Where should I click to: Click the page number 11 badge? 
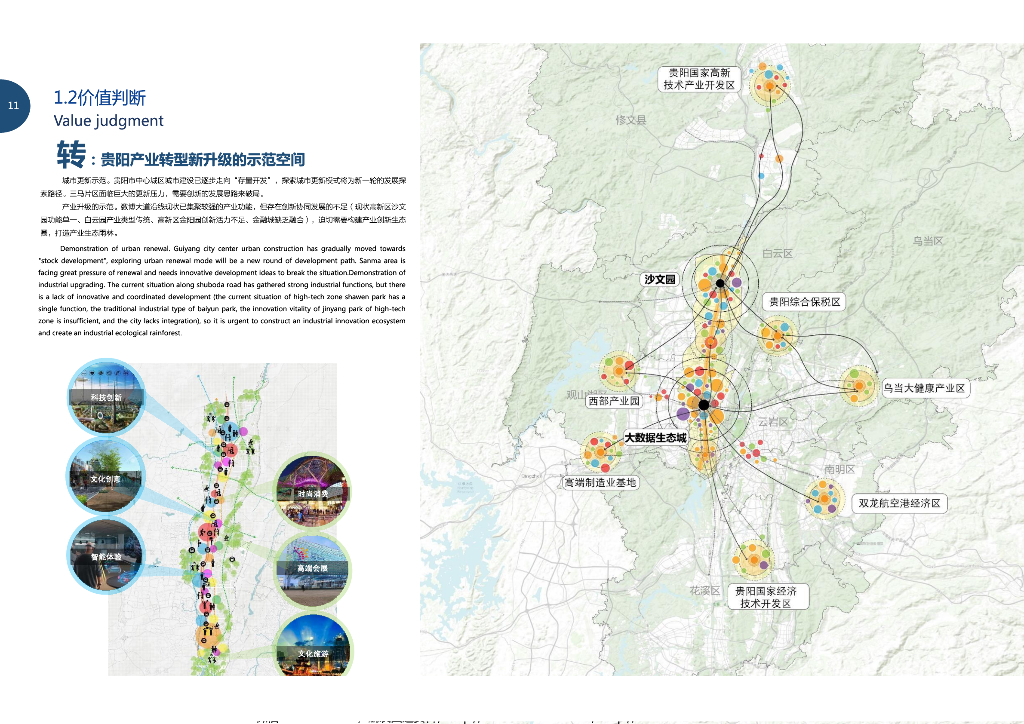click(13, 106)
